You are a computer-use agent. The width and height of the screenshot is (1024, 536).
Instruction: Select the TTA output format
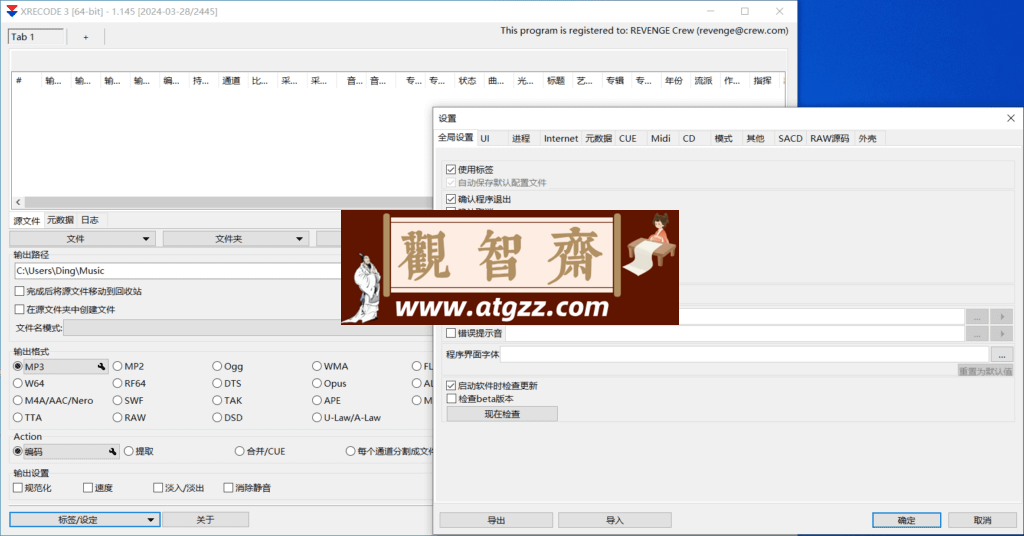(x=18, y=417)
